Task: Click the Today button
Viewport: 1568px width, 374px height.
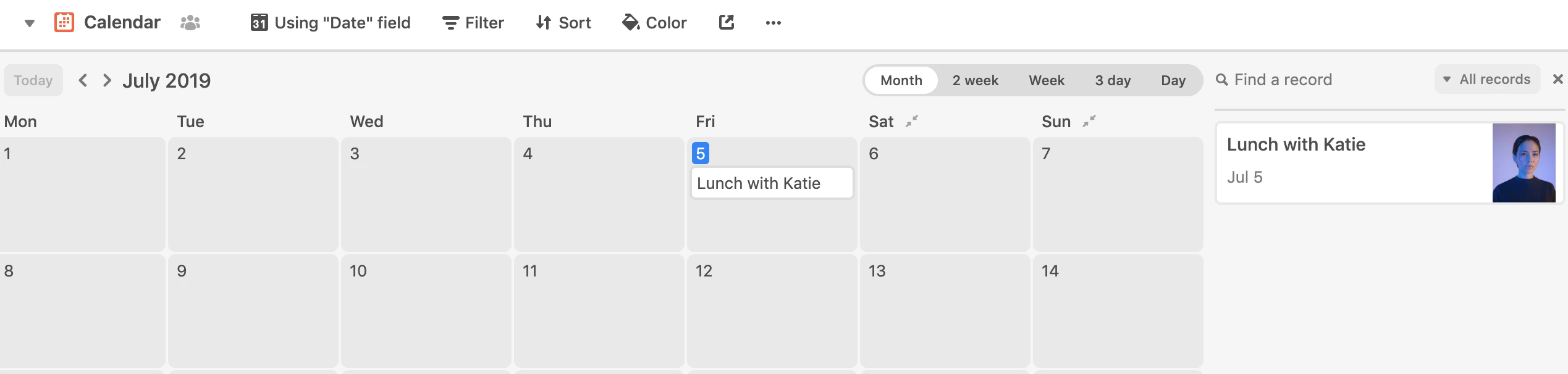Action: click(x=33, y=80)
